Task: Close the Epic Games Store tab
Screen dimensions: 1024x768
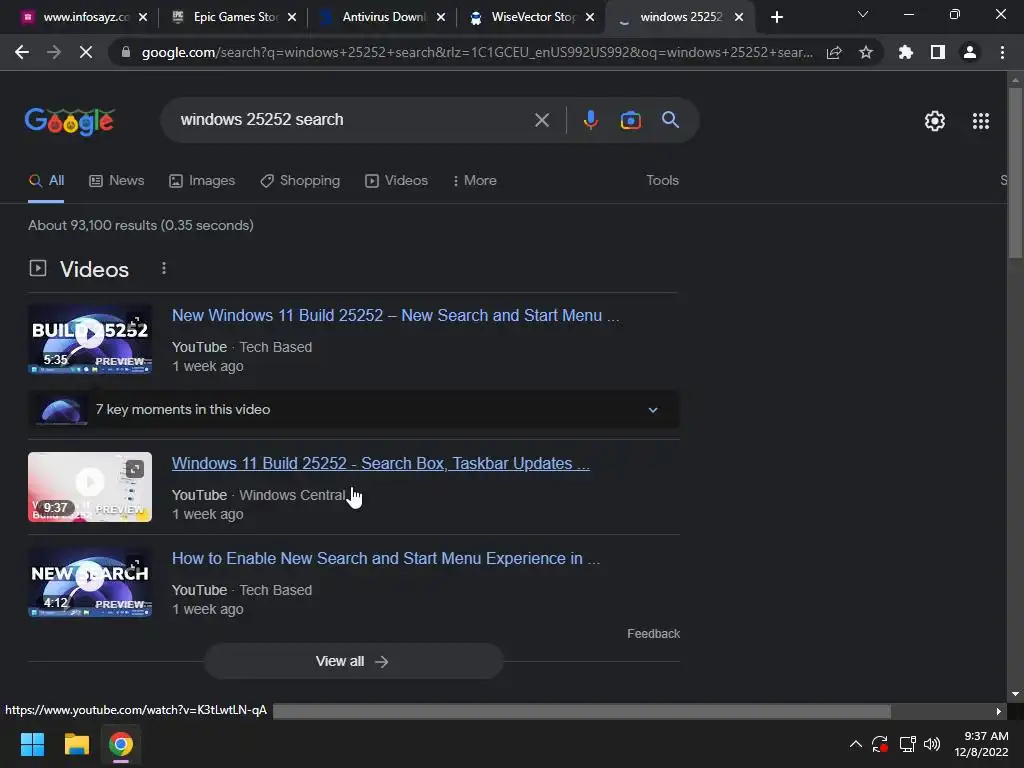Action: [292, 17]
